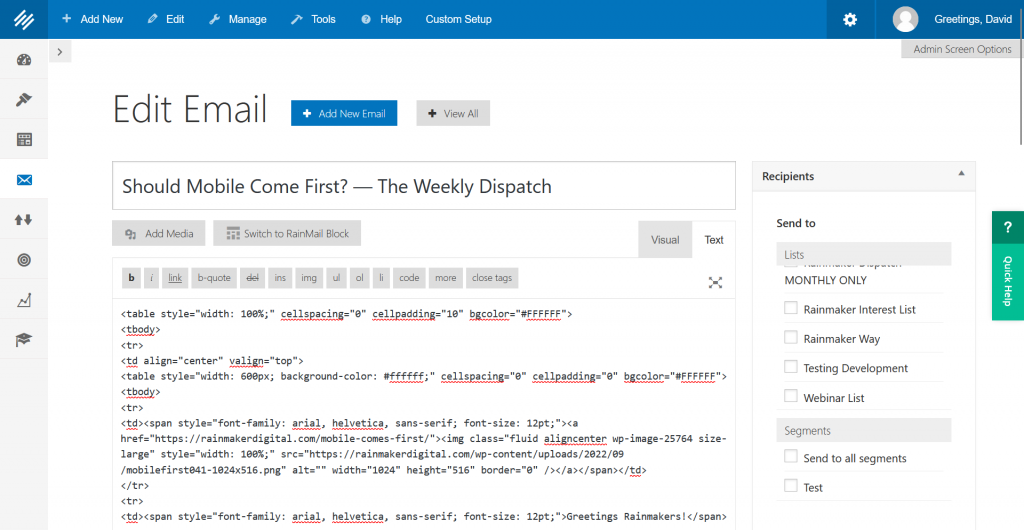Click the Send to label

pos(795,223)
